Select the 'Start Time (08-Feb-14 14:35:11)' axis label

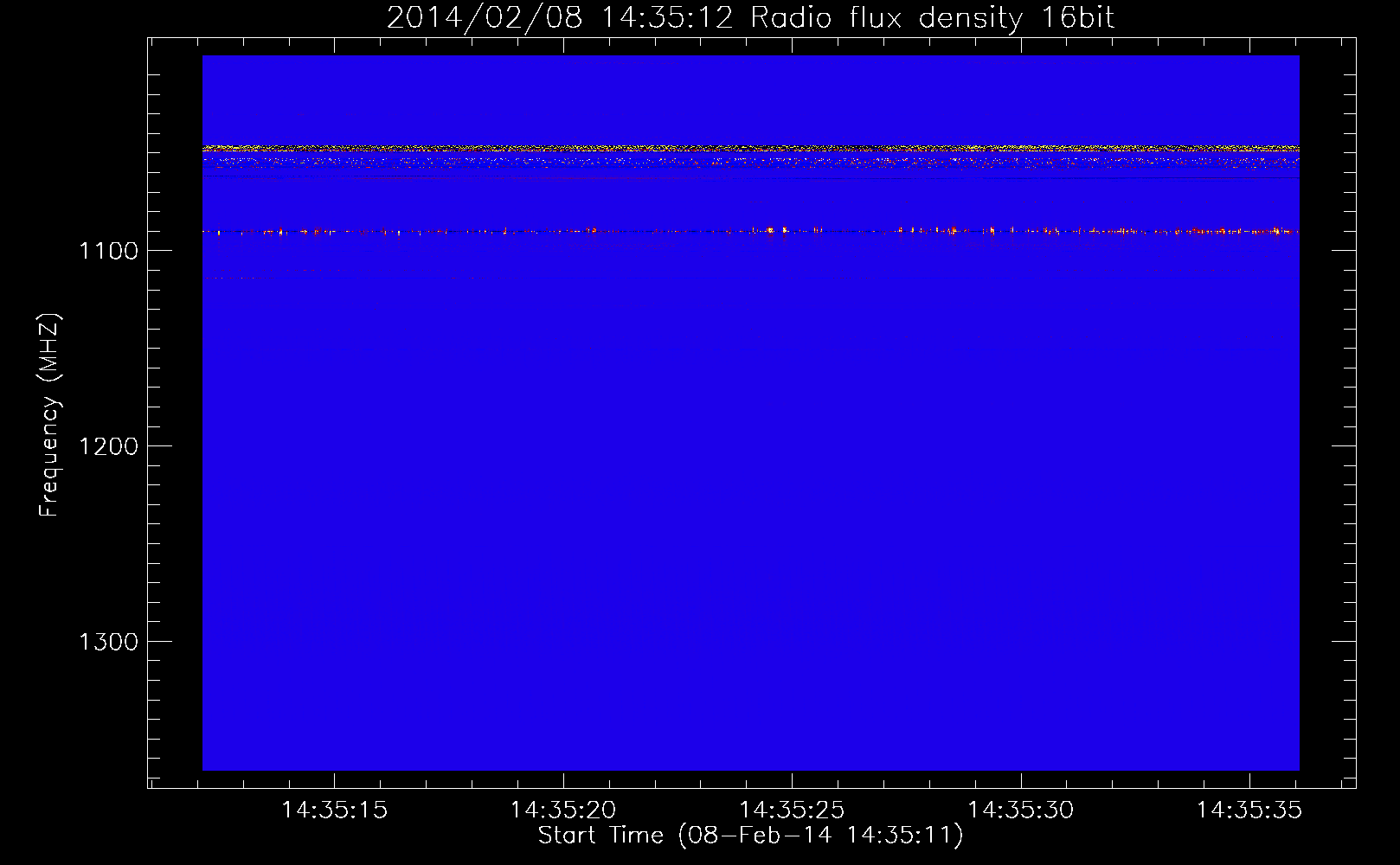point(750,836)
